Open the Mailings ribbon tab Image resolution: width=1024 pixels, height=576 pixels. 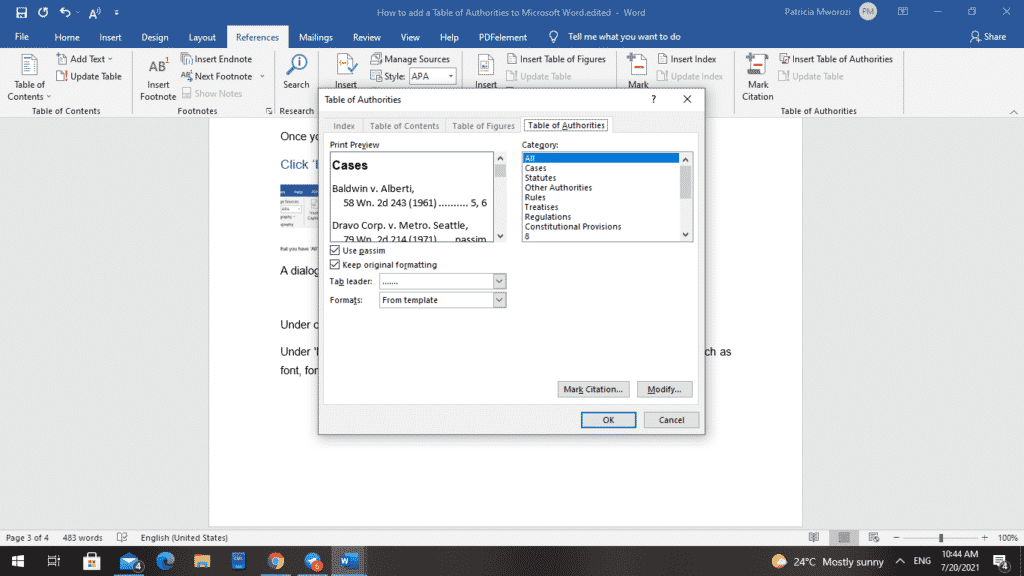[x=315, y=36]
